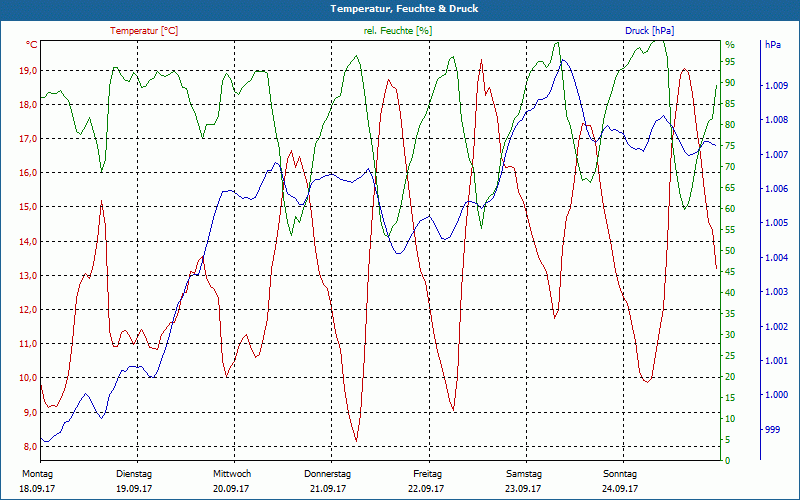This screenshot has width=800, height=500.
Task: Click humidity axis value '75'
Action: [x=730, y=146]
